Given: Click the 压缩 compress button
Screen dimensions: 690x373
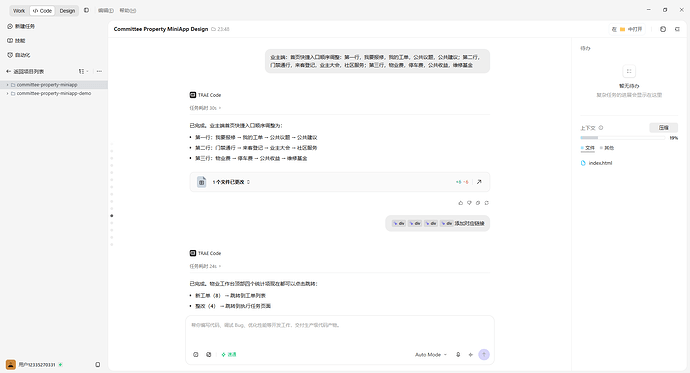Looking at the screenshot, I should pyautogui.click(x=664, y=128).
